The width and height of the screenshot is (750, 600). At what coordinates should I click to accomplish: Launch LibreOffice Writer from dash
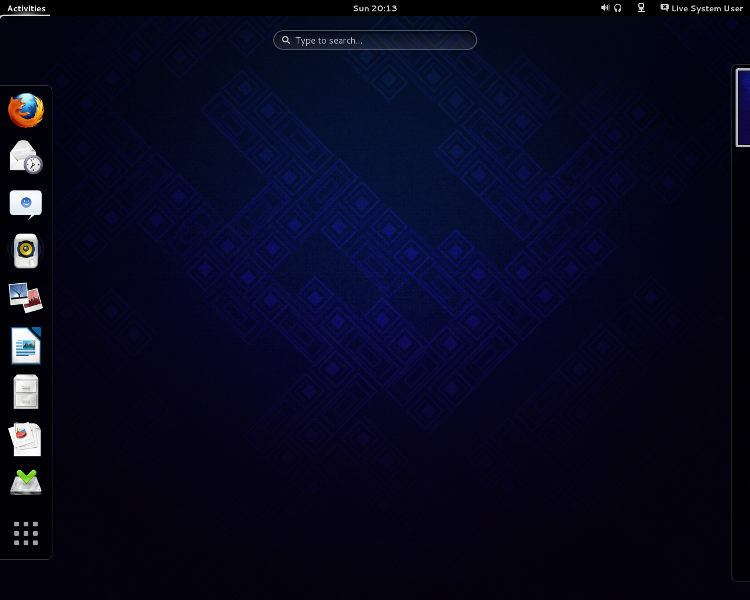pyautogui.click(x=26, y=345)
